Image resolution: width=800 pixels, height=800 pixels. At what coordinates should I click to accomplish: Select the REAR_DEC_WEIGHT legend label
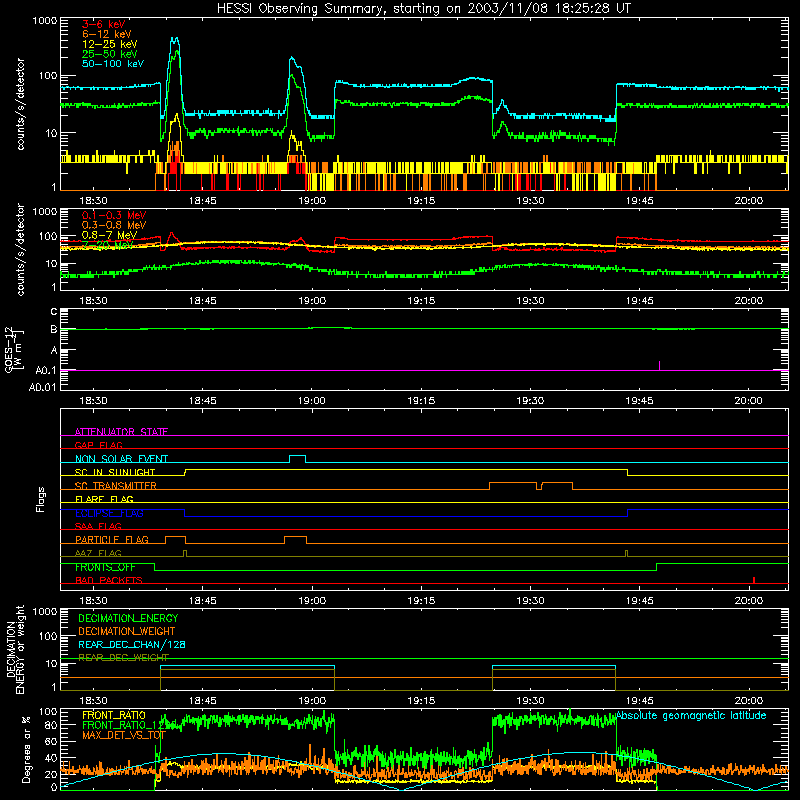point(123,657)
